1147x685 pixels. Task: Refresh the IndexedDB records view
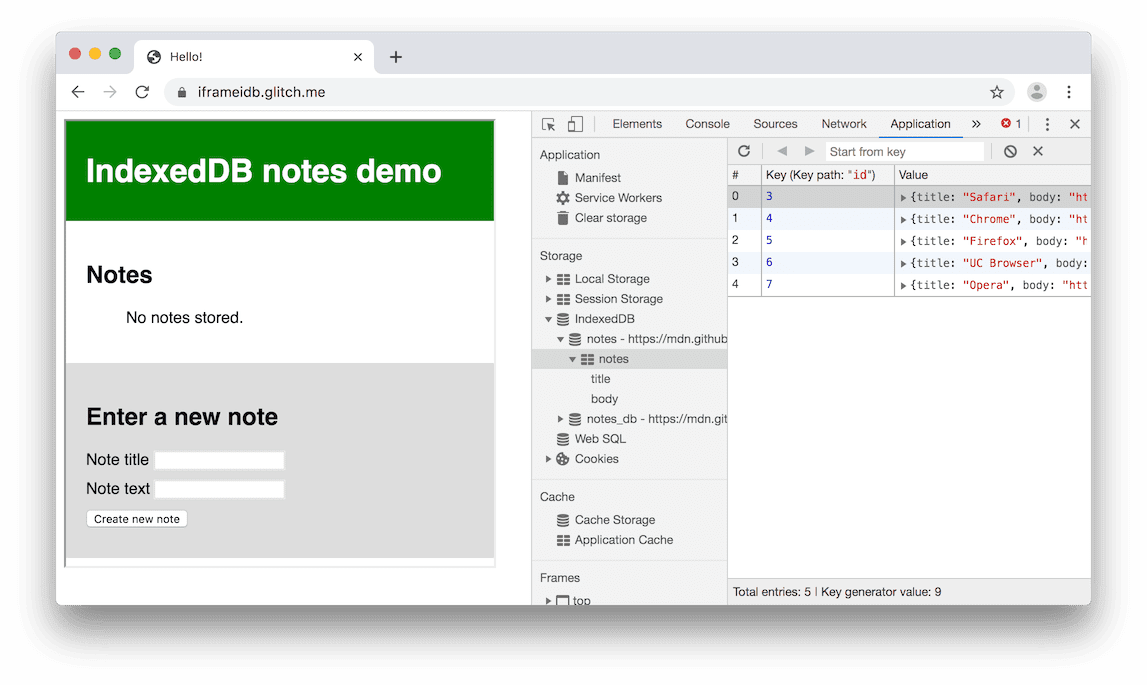[743, 150]
